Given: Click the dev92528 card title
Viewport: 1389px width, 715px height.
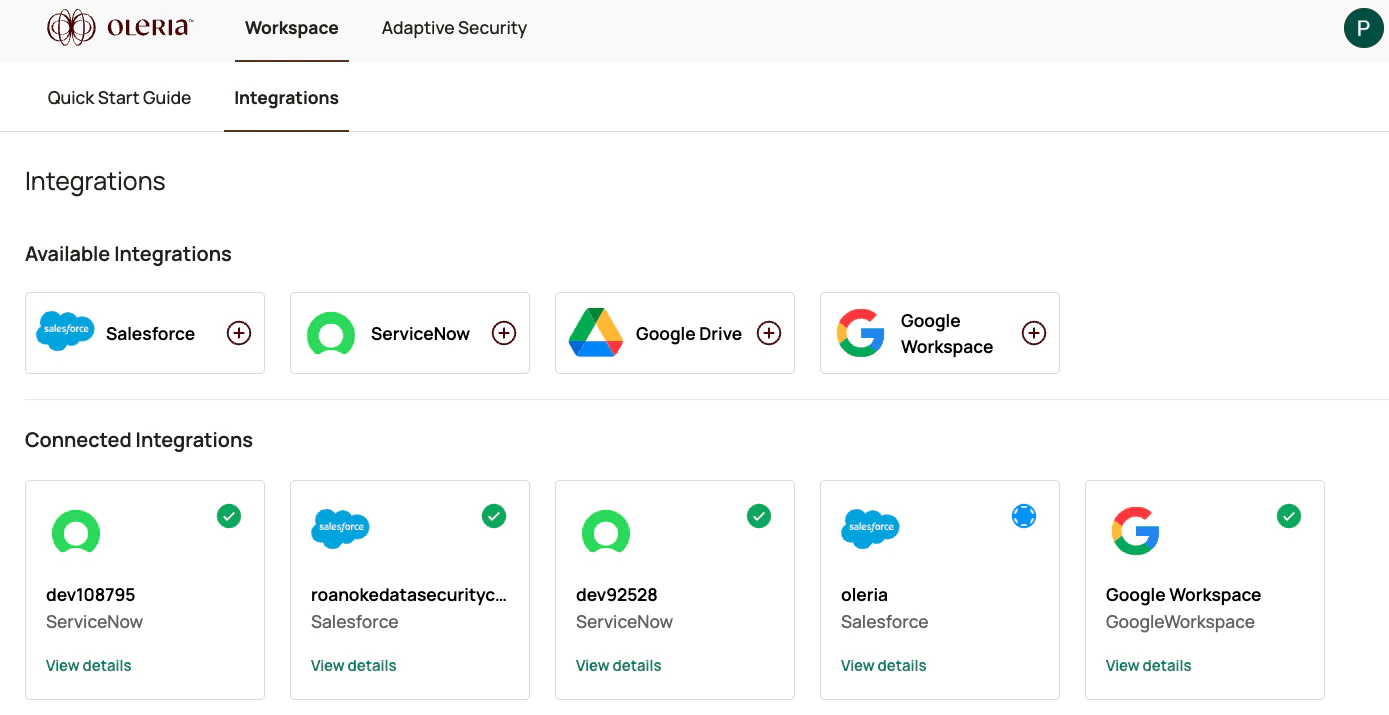Looking at the screenshot, I should (617, 595).
